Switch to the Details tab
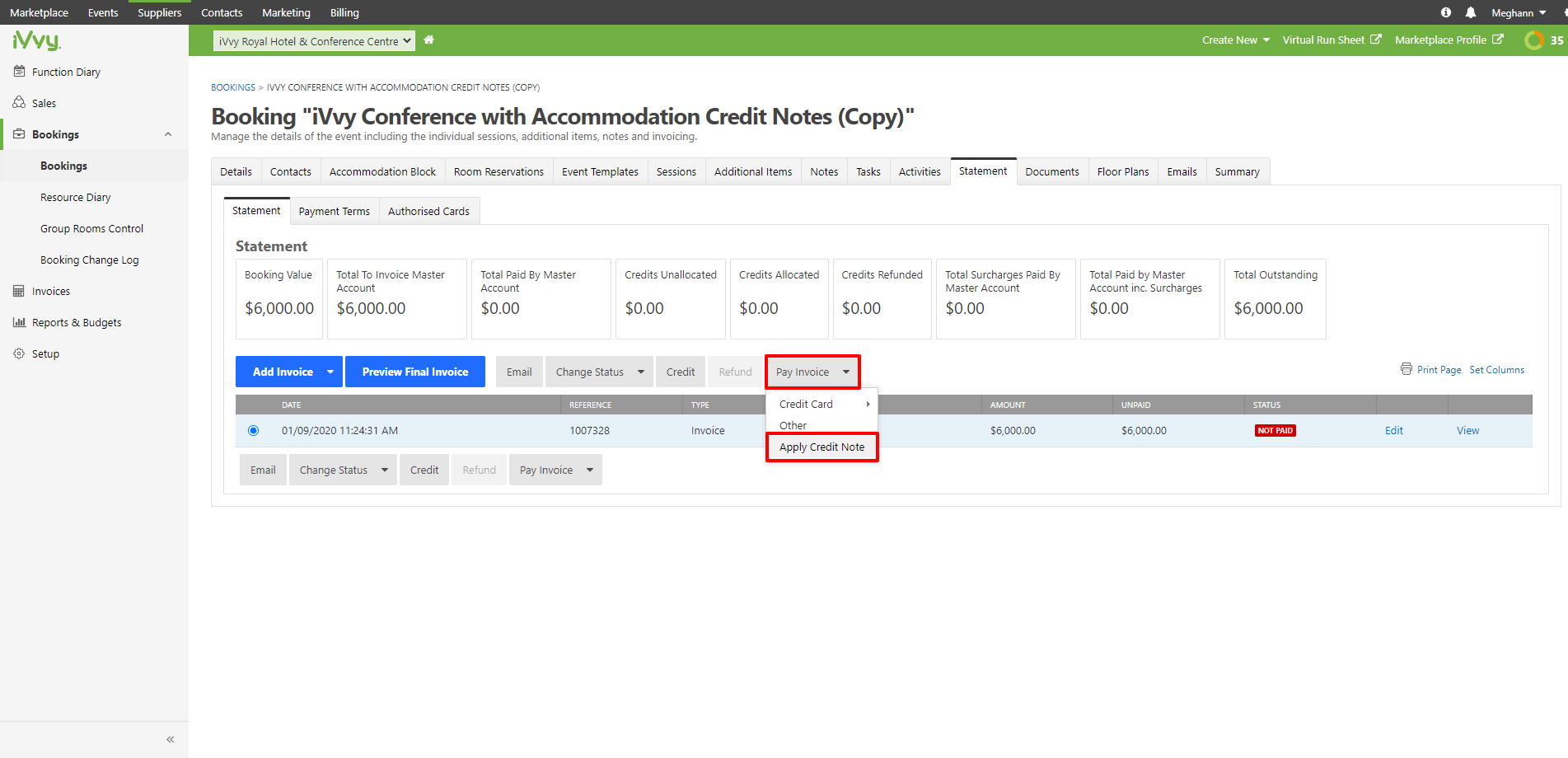The image size is (1568, 758). [236, 171]
